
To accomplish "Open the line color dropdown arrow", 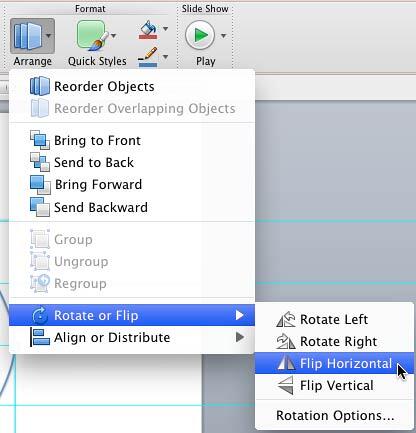I will (x=165, y=57).
